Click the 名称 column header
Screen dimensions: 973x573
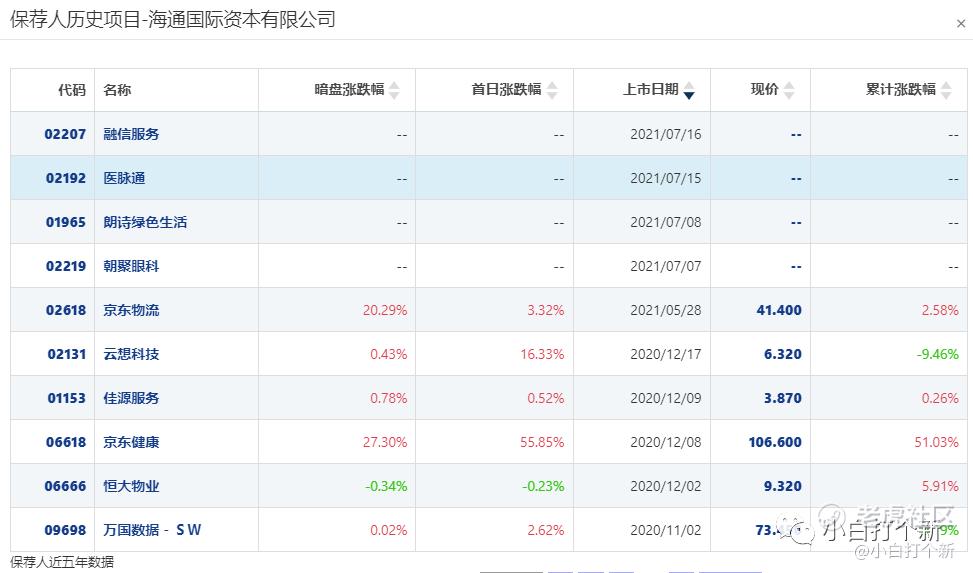click(x=117, y=90)
